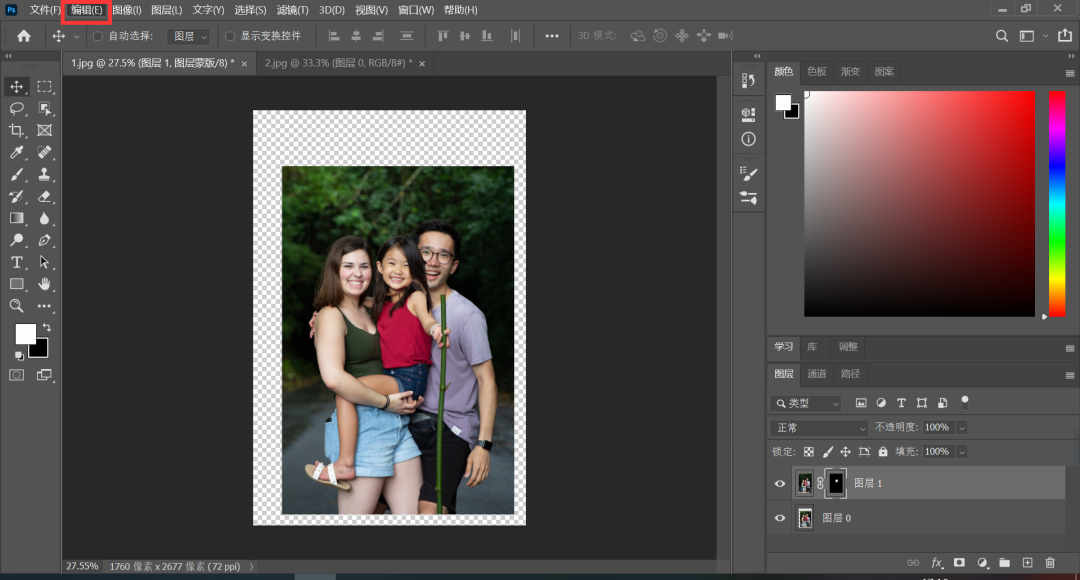Viewport: 1080px width, 580px height.
Task: Change screen mode icon in toolbox
Action: pos(45,375)
